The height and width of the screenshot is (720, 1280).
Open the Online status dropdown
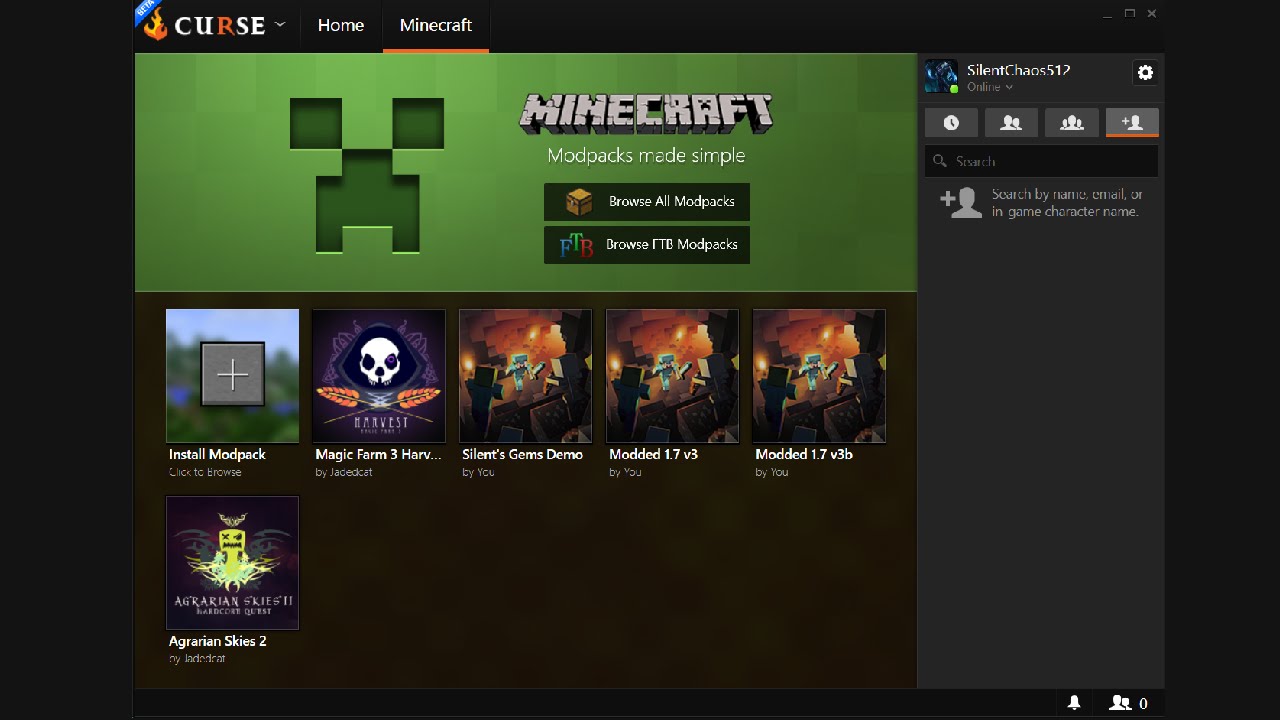(x=990, y=87)
